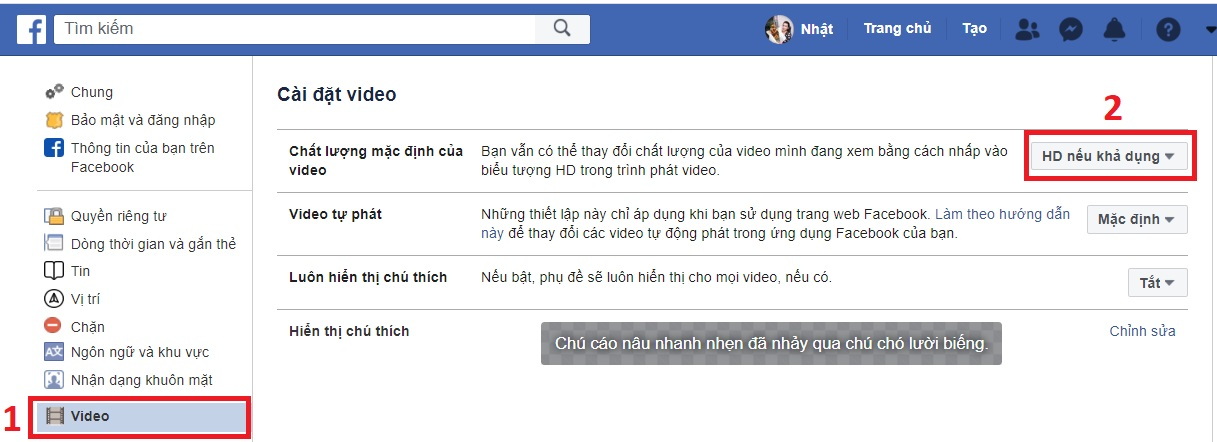Screen dimensions: 1217x442
Task: Click the Luôn hiển thị chú thích label
Action: (x=368, y=277)
